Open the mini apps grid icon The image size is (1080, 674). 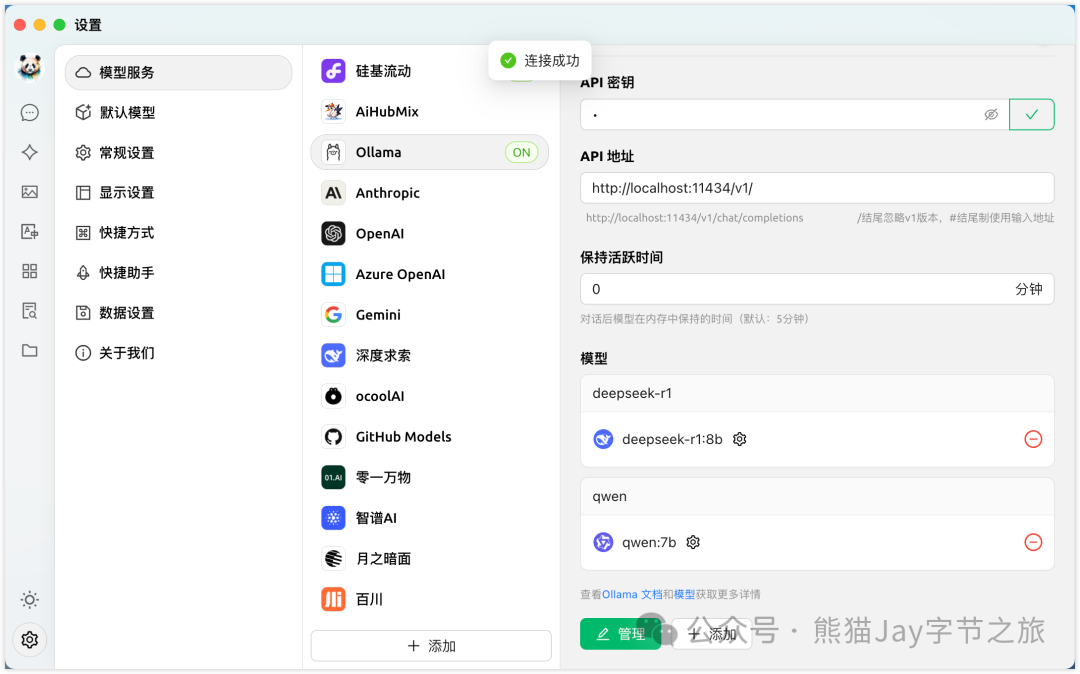point(30,271)
